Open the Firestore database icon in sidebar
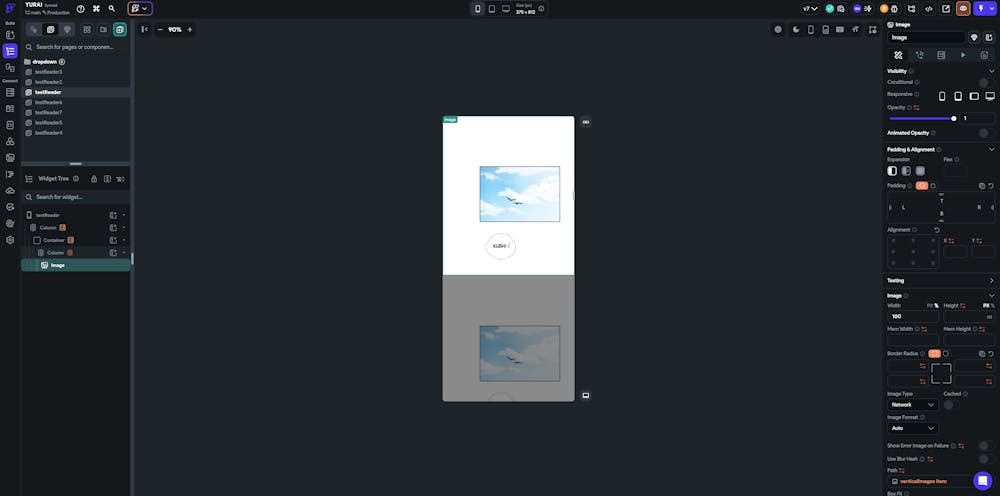Screen dimensions: 1000x496 [10, 92]
